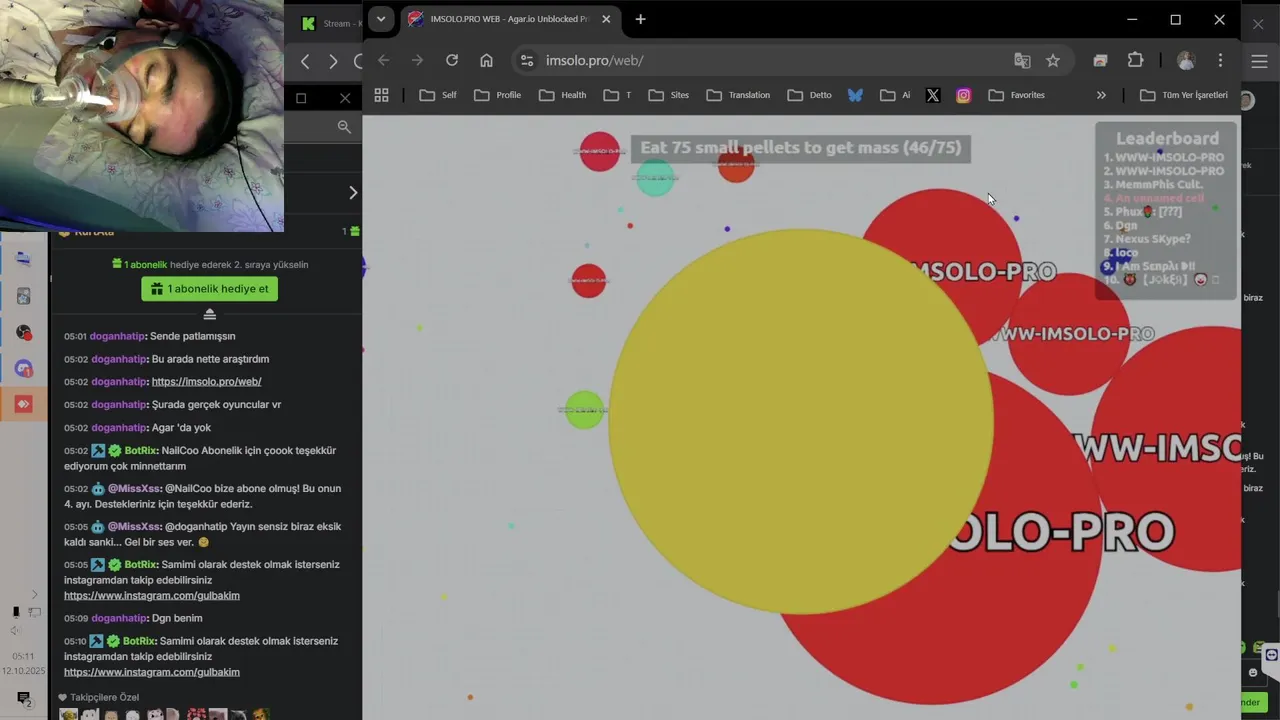This screenshot has width=1280, height=720.
Task: Open the tab search dropdown arrow
Action: coord(381,19)
